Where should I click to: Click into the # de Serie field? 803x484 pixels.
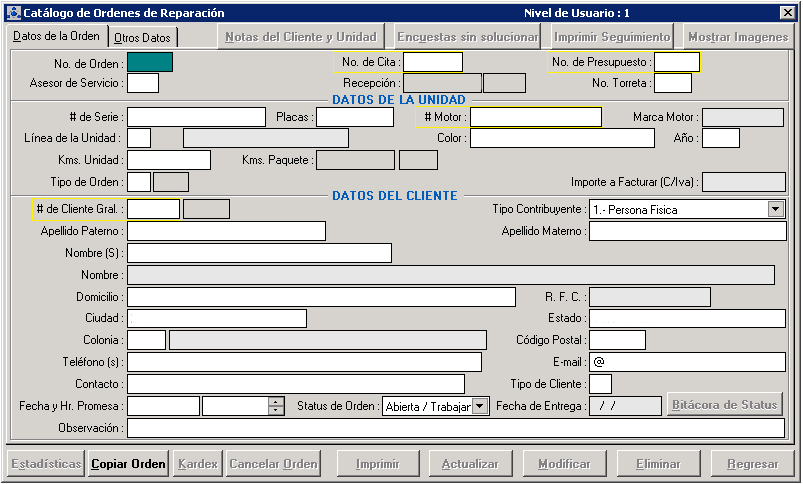point(196,117)
